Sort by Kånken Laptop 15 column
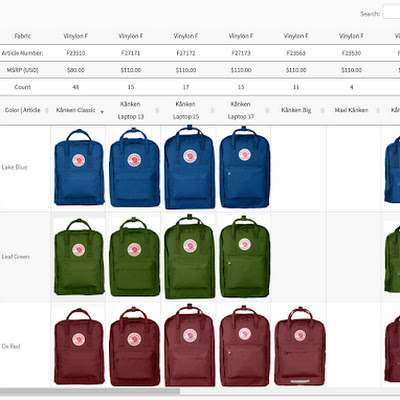The image size is (400, 400). (188, 110)
